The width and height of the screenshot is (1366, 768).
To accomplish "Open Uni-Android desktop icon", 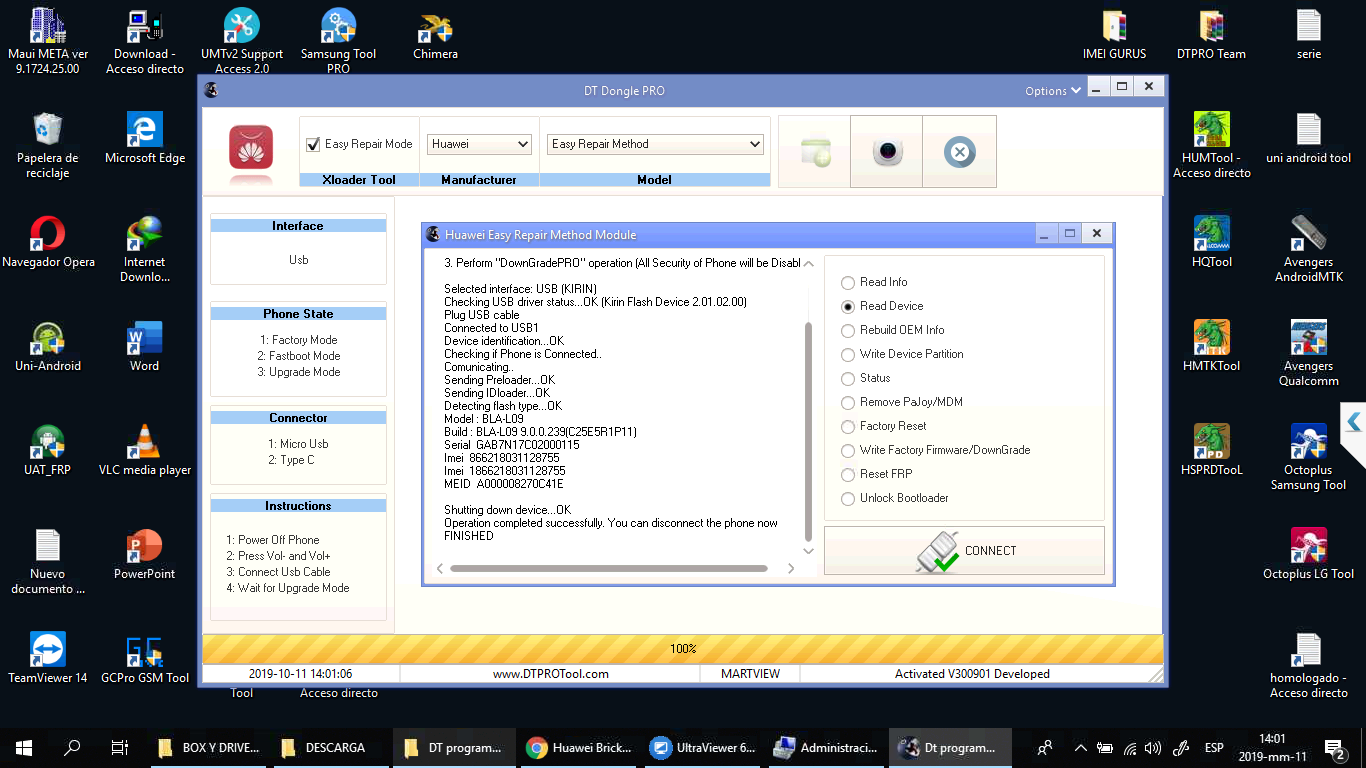I will coord(48,346).
